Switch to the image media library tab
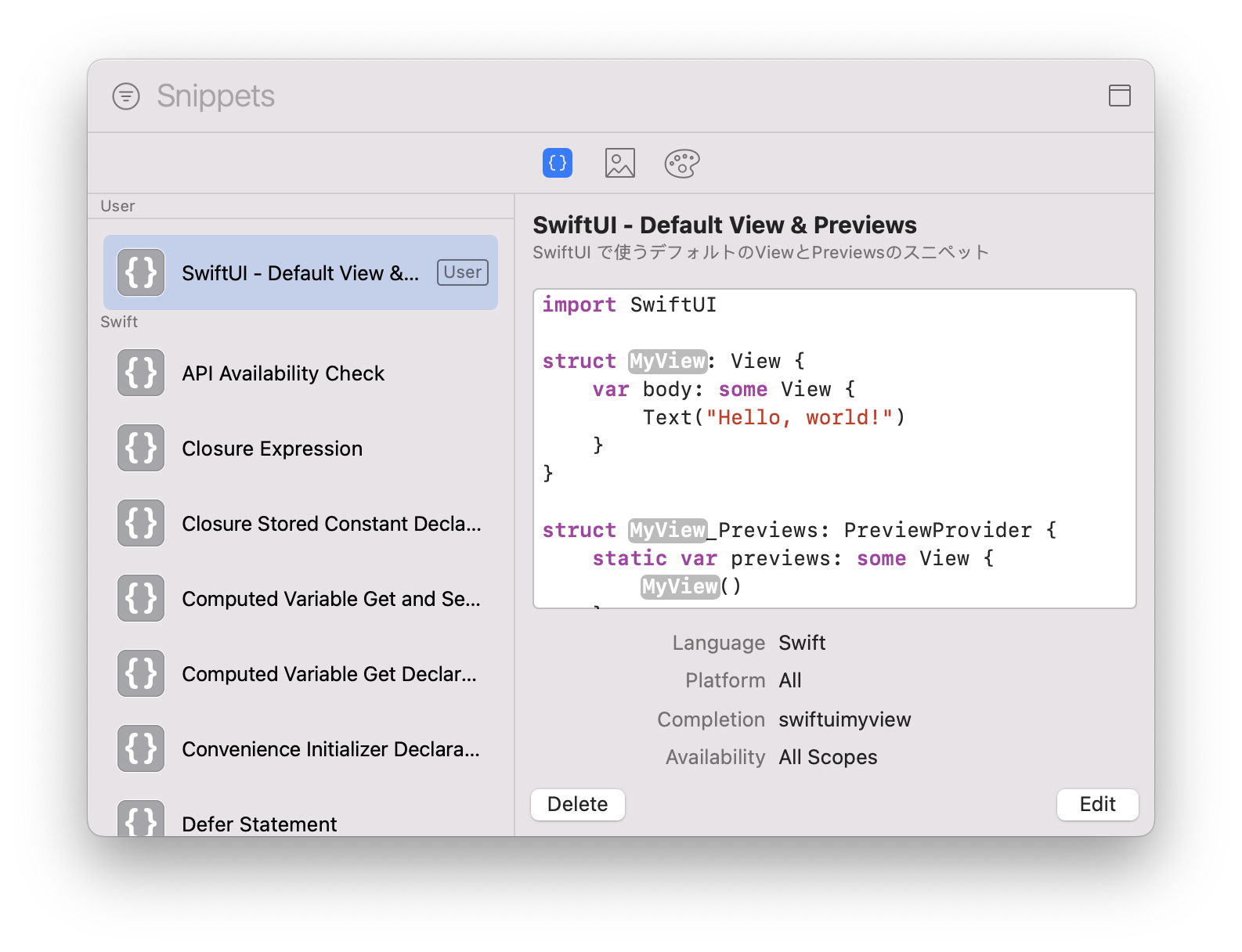 [619, 163]
